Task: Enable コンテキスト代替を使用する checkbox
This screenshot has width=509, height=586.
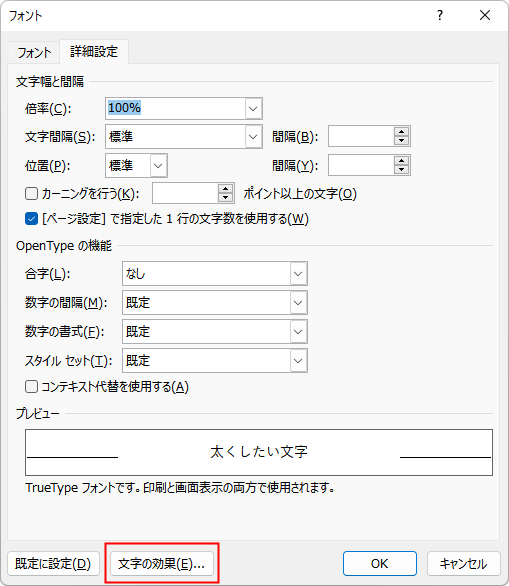Action: pyautogui.click(x=31, y=386)
